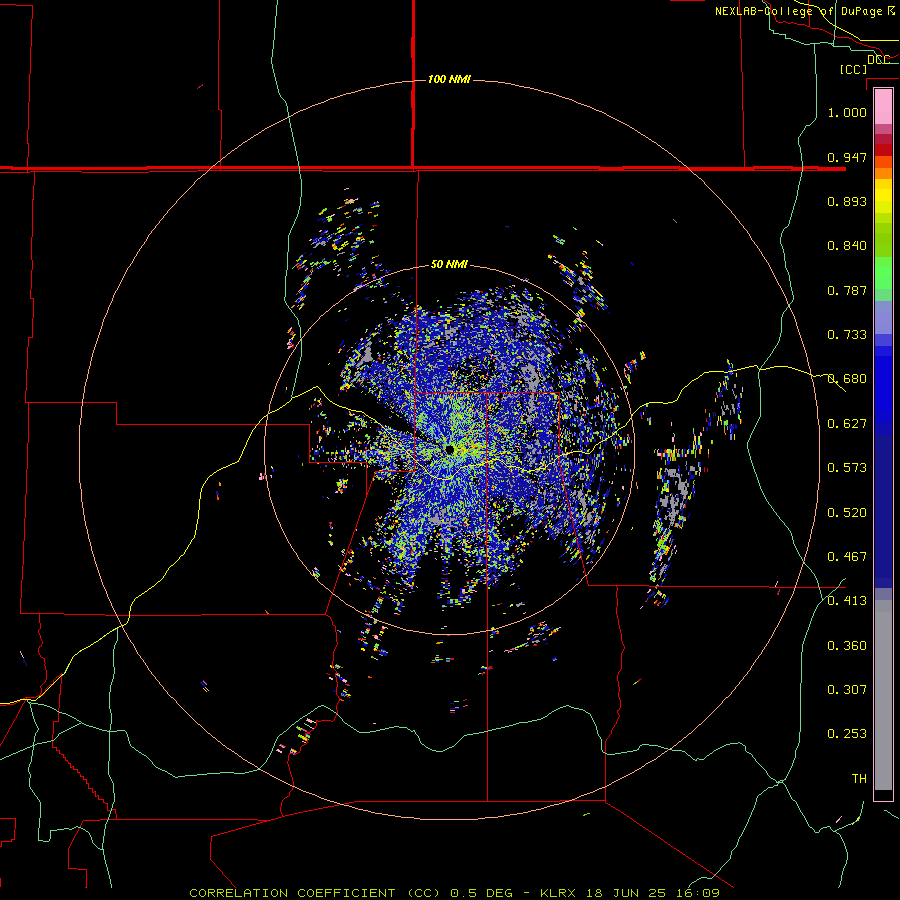
Task: Click the 0.787 scale value
Action: pyautogui.click(x=847, y=290)
